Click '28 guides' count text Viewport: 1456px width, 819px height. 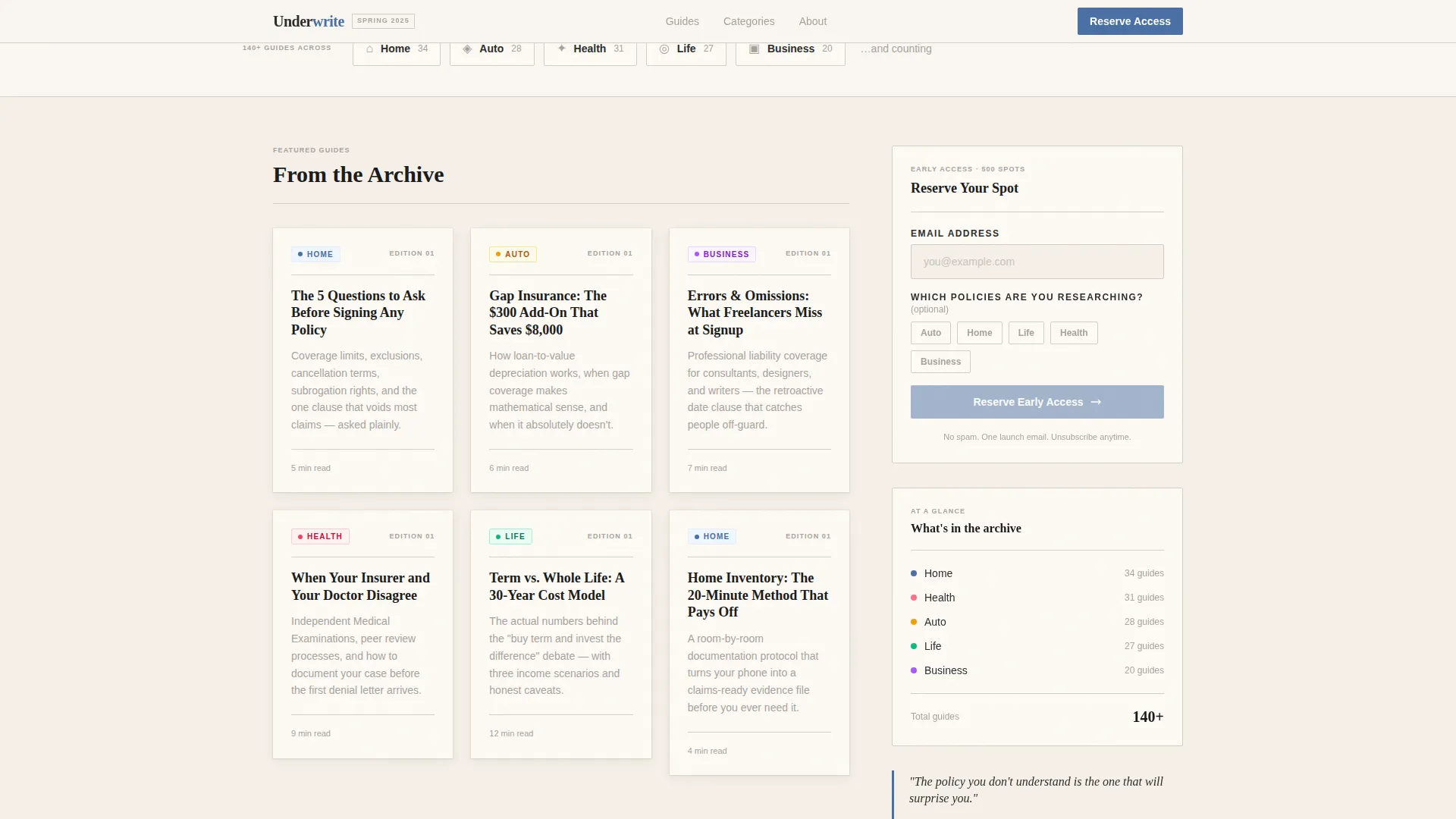click(x=1144, y=622)
